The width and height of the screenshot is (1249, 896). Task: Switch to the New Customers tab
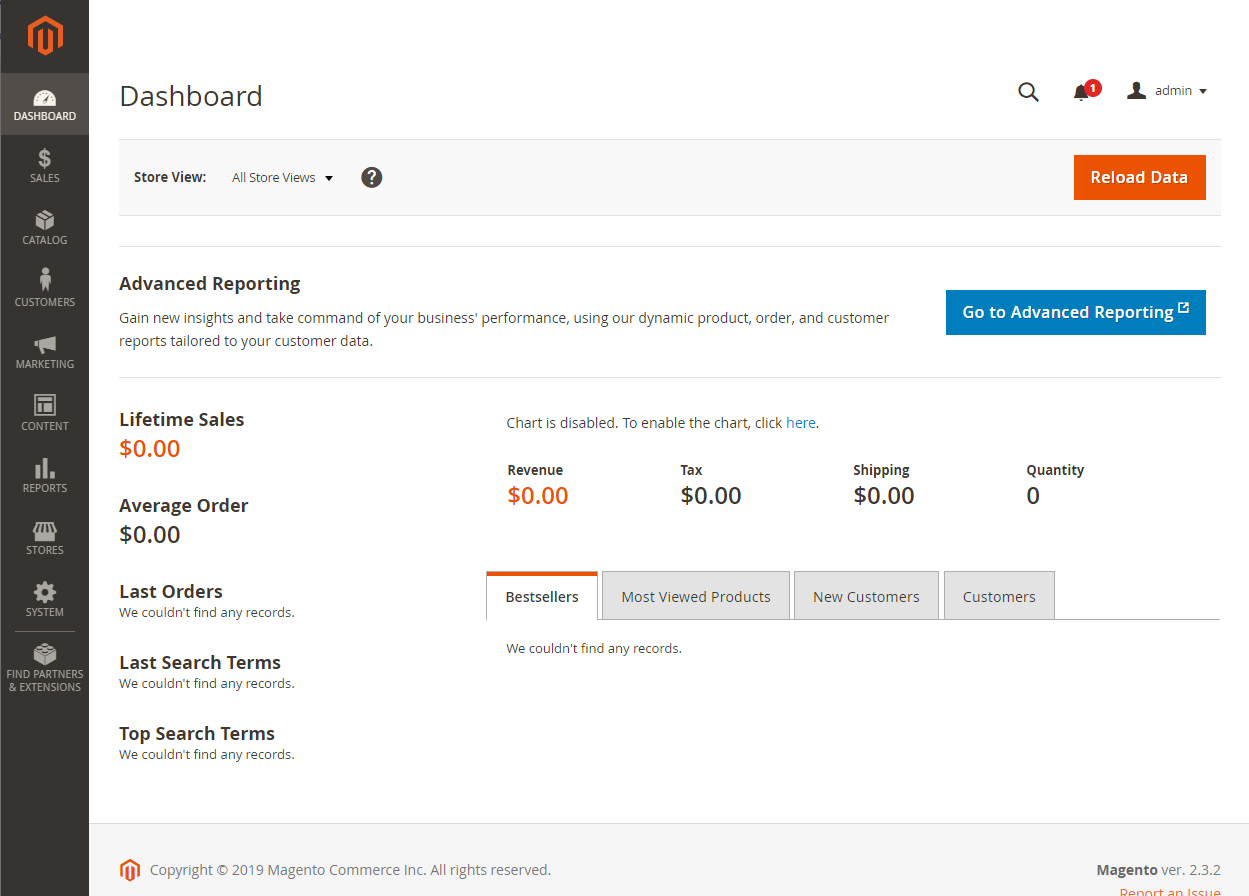866,597
